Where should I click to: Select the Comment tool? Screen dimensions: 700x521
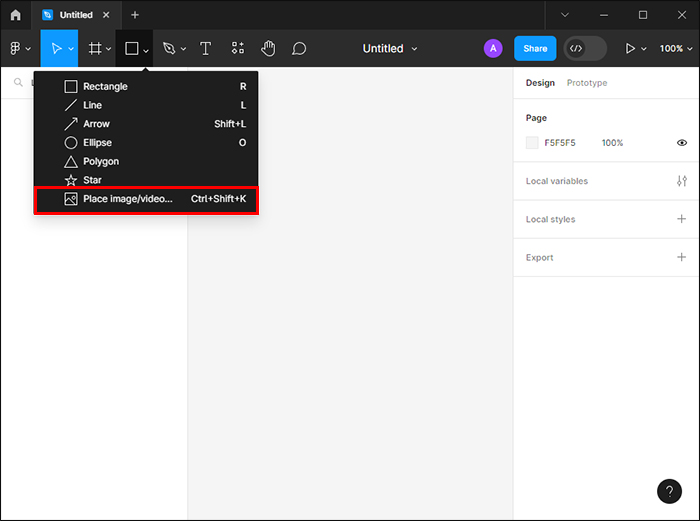[299, 48]
